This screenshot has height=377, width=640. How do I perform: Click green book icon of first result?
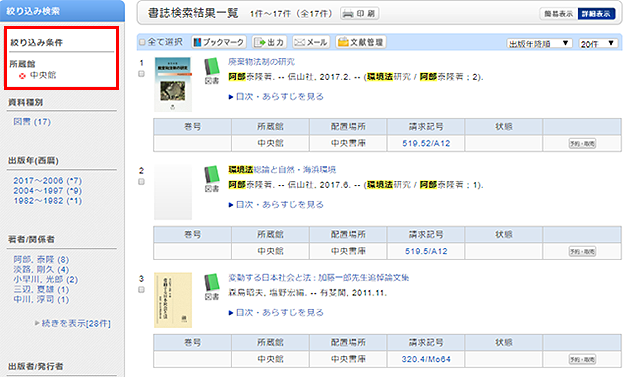coord(212,67)
